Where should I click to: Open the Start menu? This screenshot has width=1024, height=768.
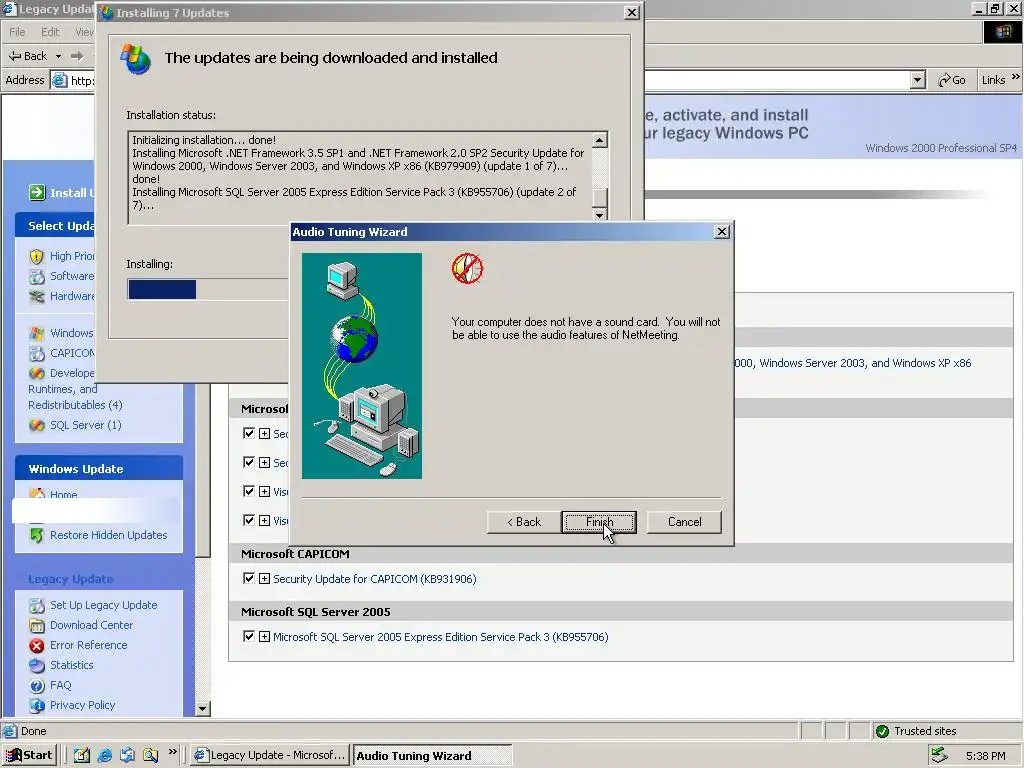(29, 756)
